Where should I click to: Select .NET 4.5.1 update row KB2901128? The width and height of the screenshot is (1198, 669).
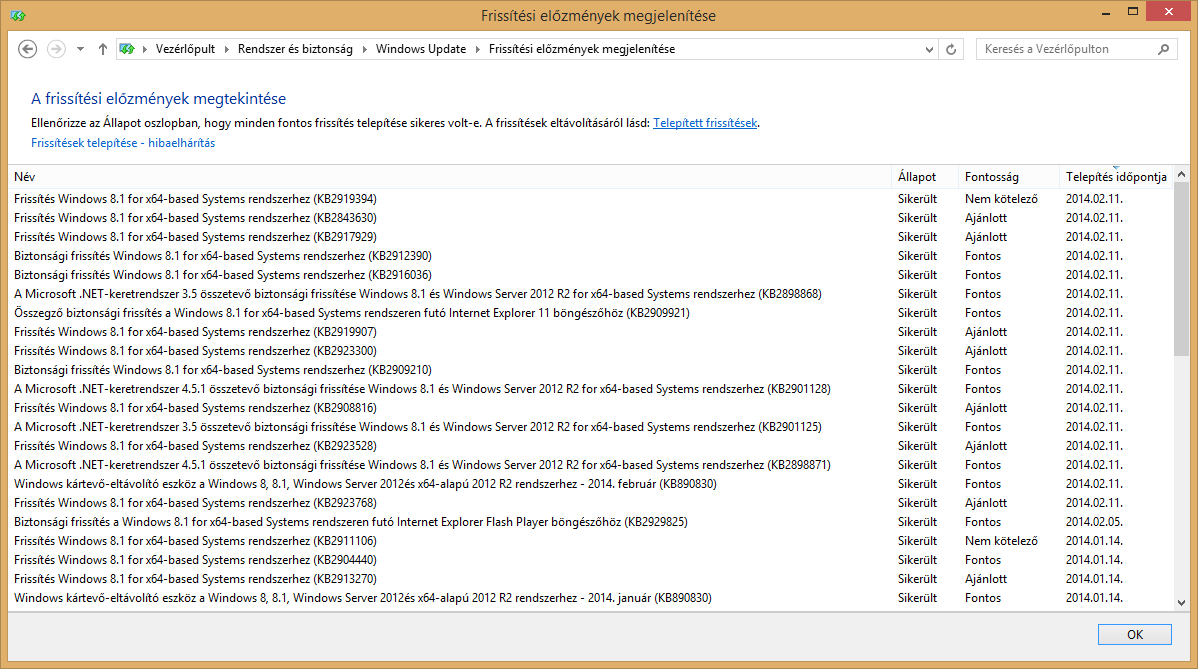click(x=590, y=389)
